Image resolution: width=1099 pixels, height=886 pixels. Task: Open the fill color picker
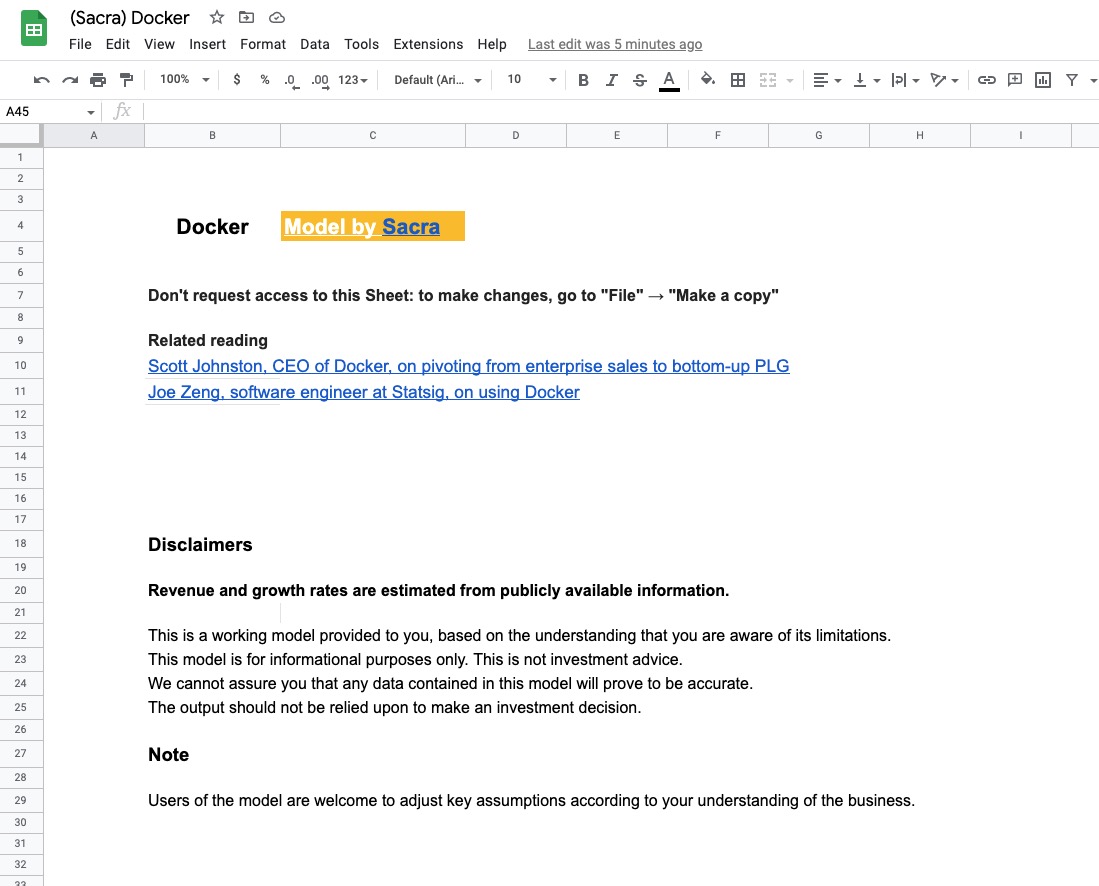708,79
